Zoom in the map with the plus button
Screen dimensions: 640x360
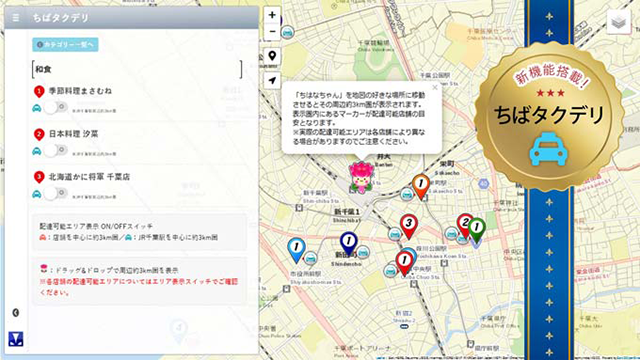coord(272,15)
